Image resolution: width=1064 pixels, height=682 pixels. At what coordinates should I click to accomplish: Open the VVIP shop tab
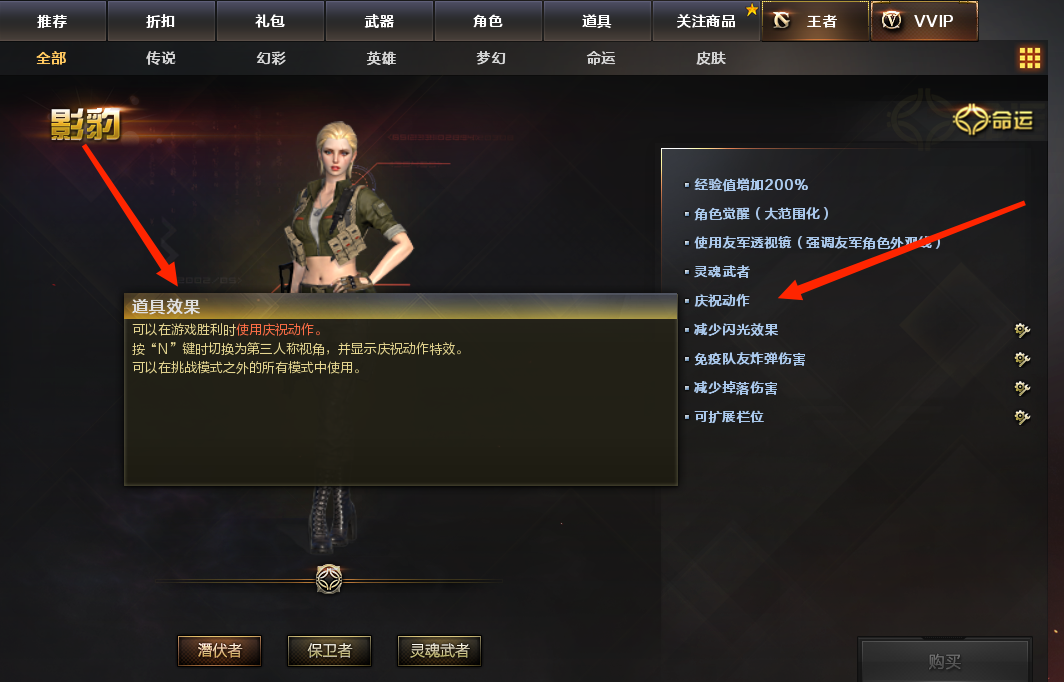[x=924, y=21]
